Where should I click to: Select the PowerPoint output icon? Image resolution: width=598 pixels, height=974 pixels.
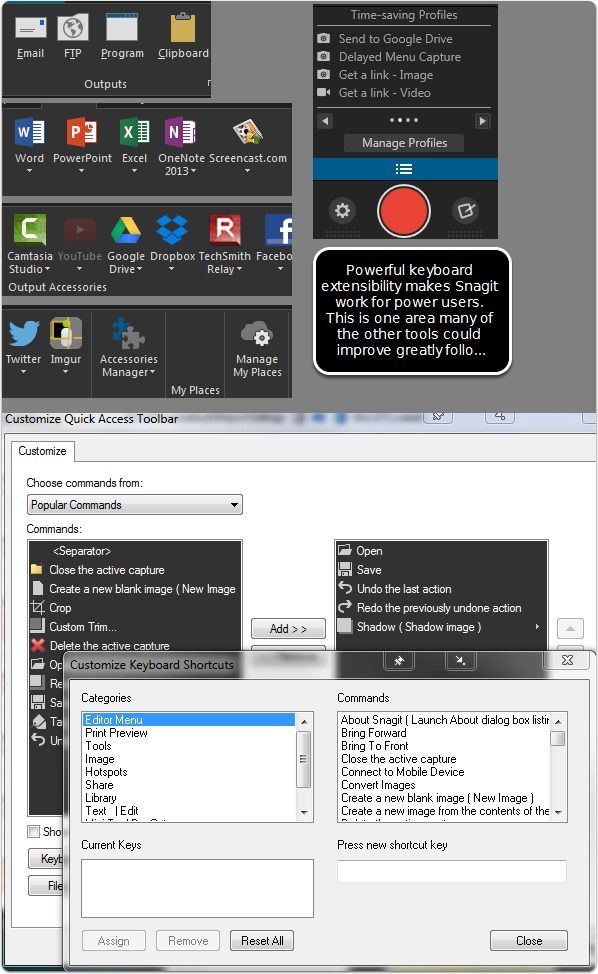pyautogui.click(x=82, y=133)
